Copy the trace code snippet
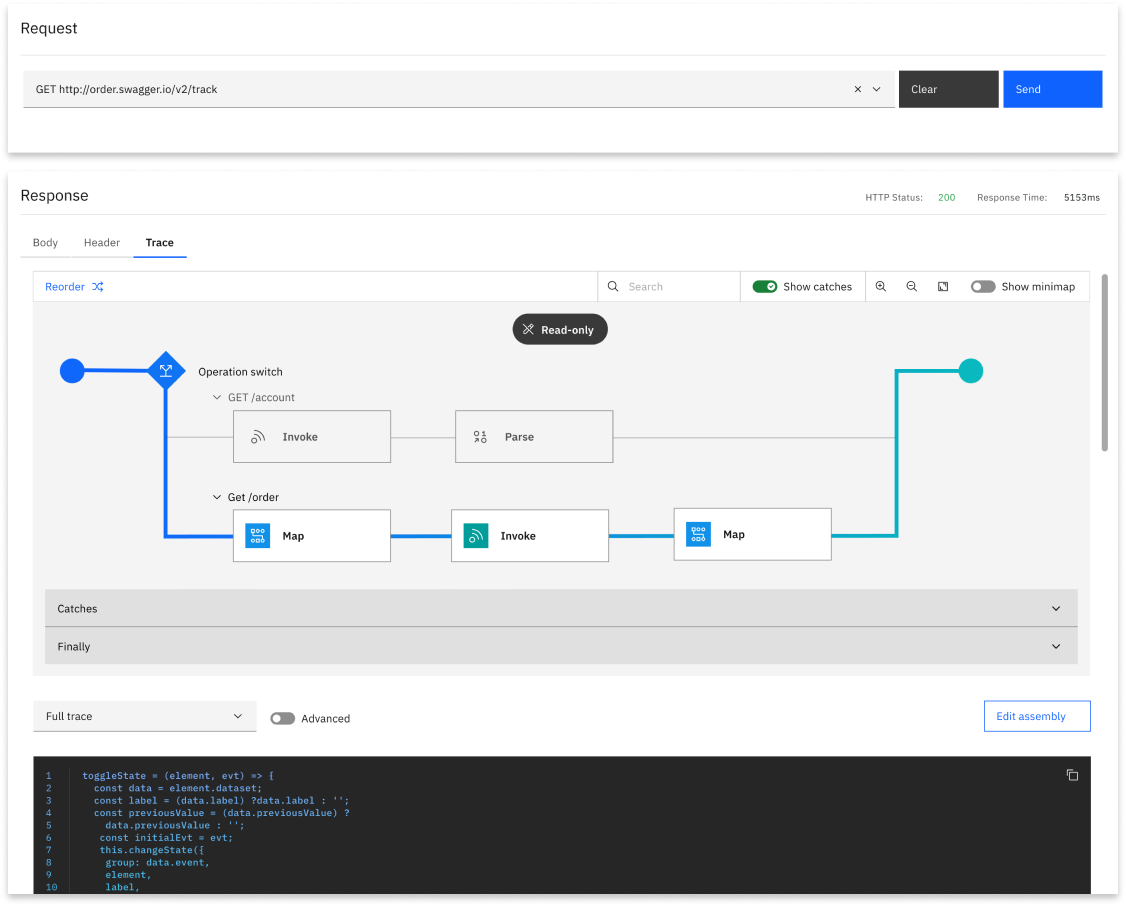1126x906 pixels. [x=1072, y=775]
